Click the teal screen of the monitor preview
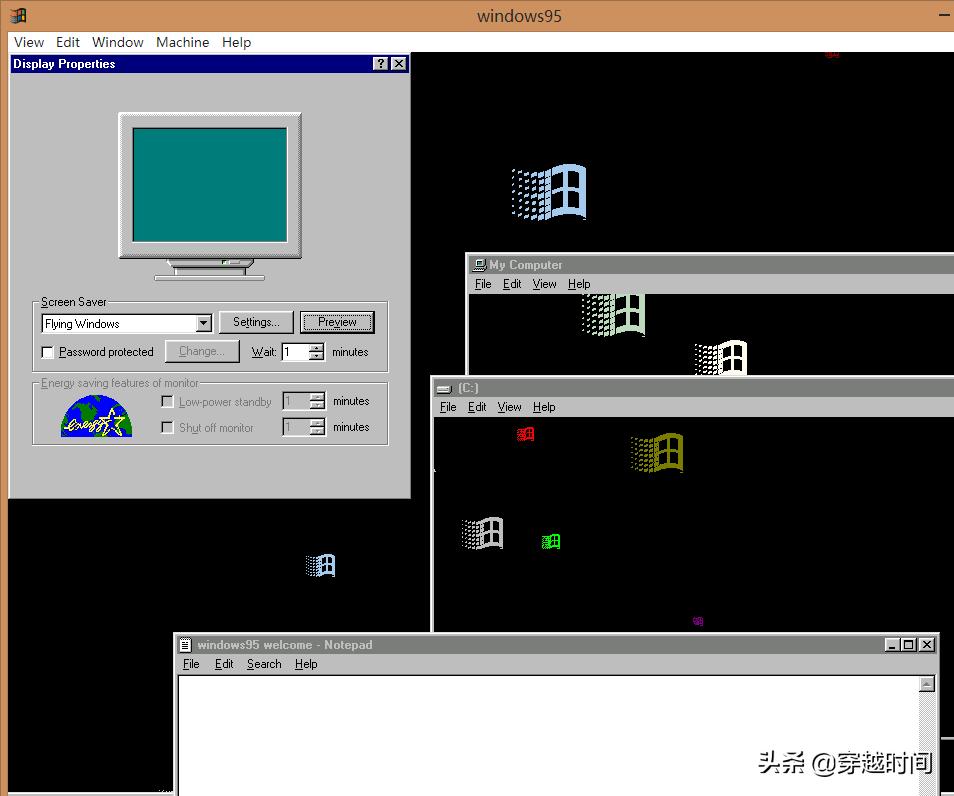The image size is (954, 796). (x=209, y=185)
